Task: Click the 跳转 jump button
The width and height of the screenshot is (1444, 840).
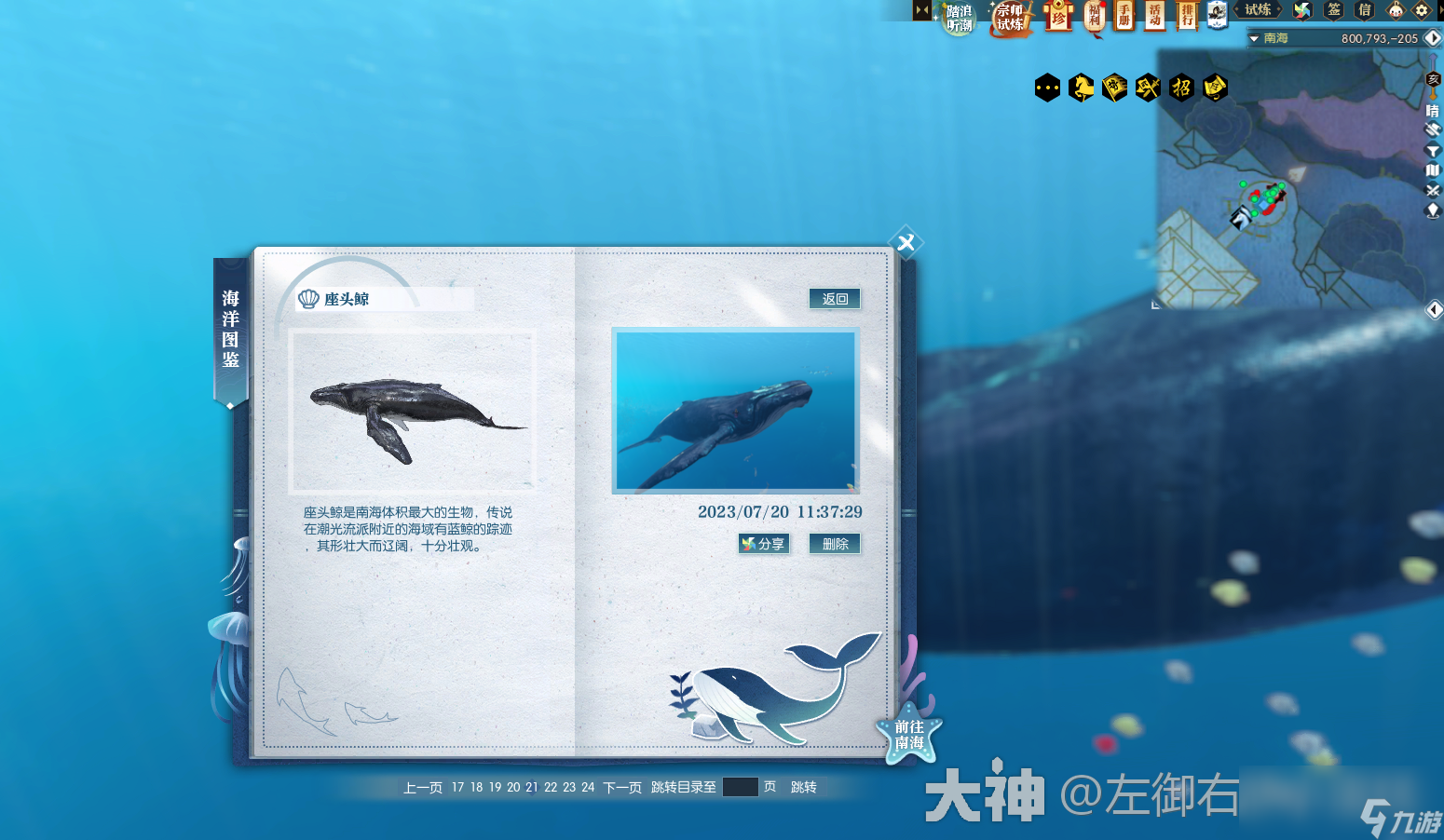Action: (x=804, y=788)
